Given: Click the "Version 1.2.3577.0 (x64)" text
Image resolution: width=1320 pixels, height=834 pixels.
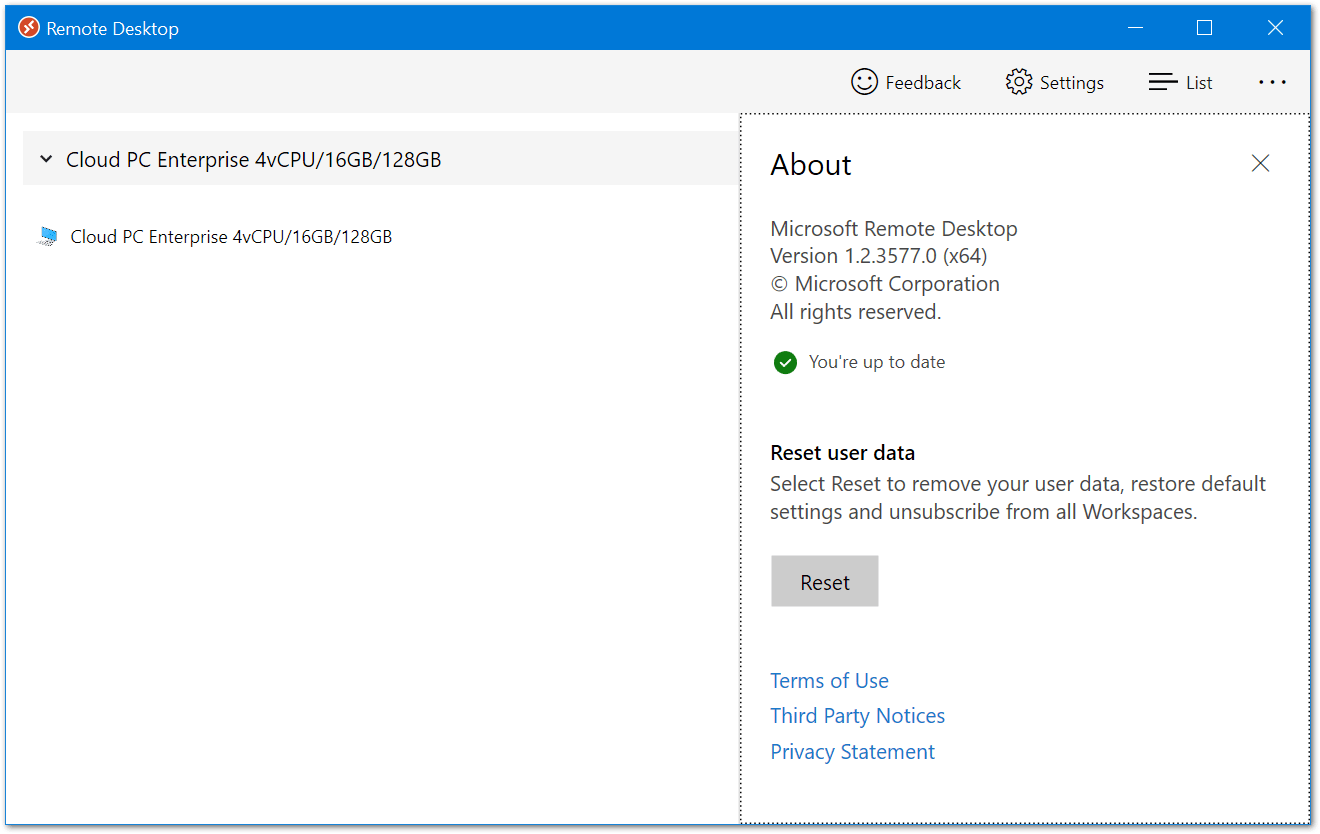Looking at the screenshot, I should pos(879,256).
